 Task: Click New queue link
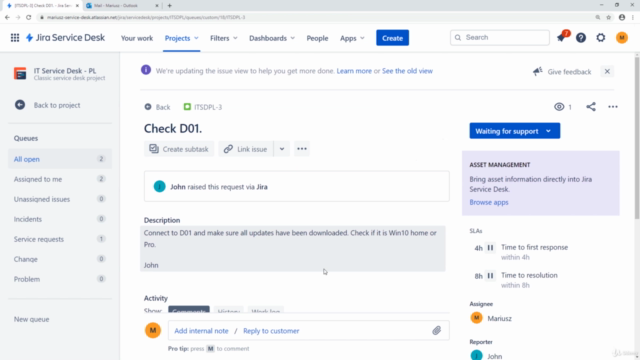(x=31, y=319)
